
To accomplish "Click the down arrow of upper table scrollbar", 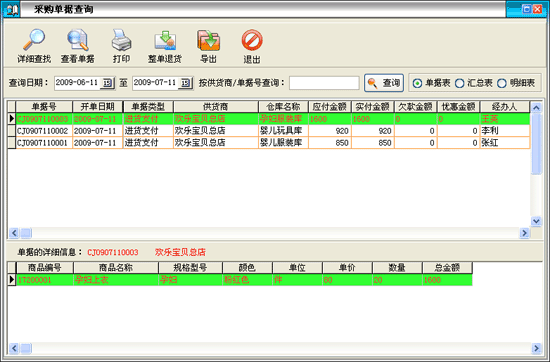I will pyautogui.click(x=536, y=221).
